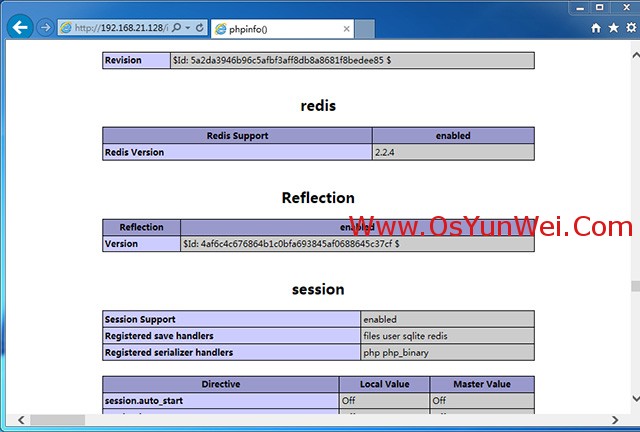Click the Revision label cell
This screenshot has height=432, width=640.
pyautogui.click(x=136, y=60)
